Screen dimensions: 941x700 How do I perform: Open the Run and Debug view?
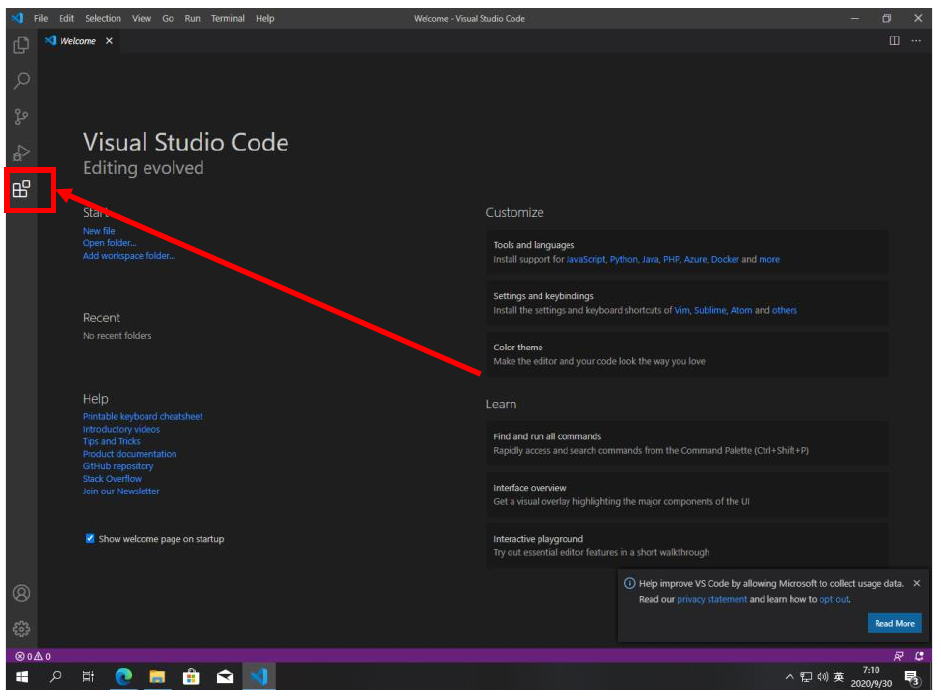point(21,153)
